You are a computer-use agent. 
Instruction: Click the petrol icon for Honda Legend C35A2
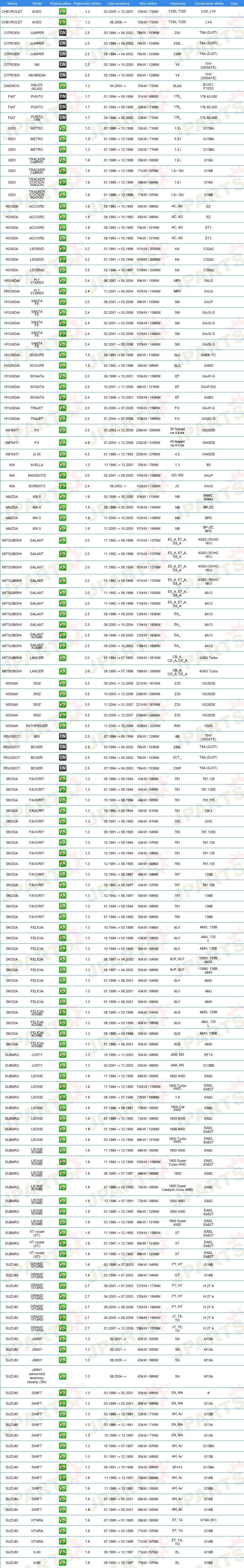(63, 270)
